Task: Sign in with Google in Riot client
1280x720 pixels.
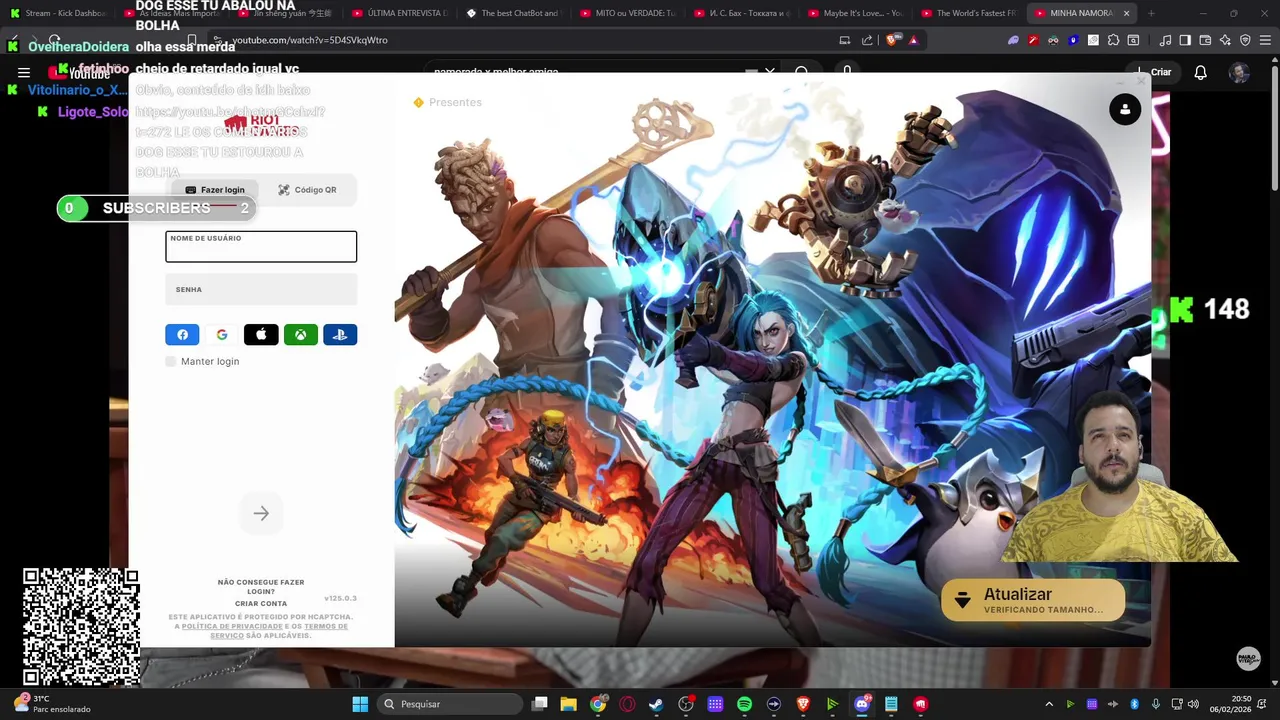Action: click(222, 335)
